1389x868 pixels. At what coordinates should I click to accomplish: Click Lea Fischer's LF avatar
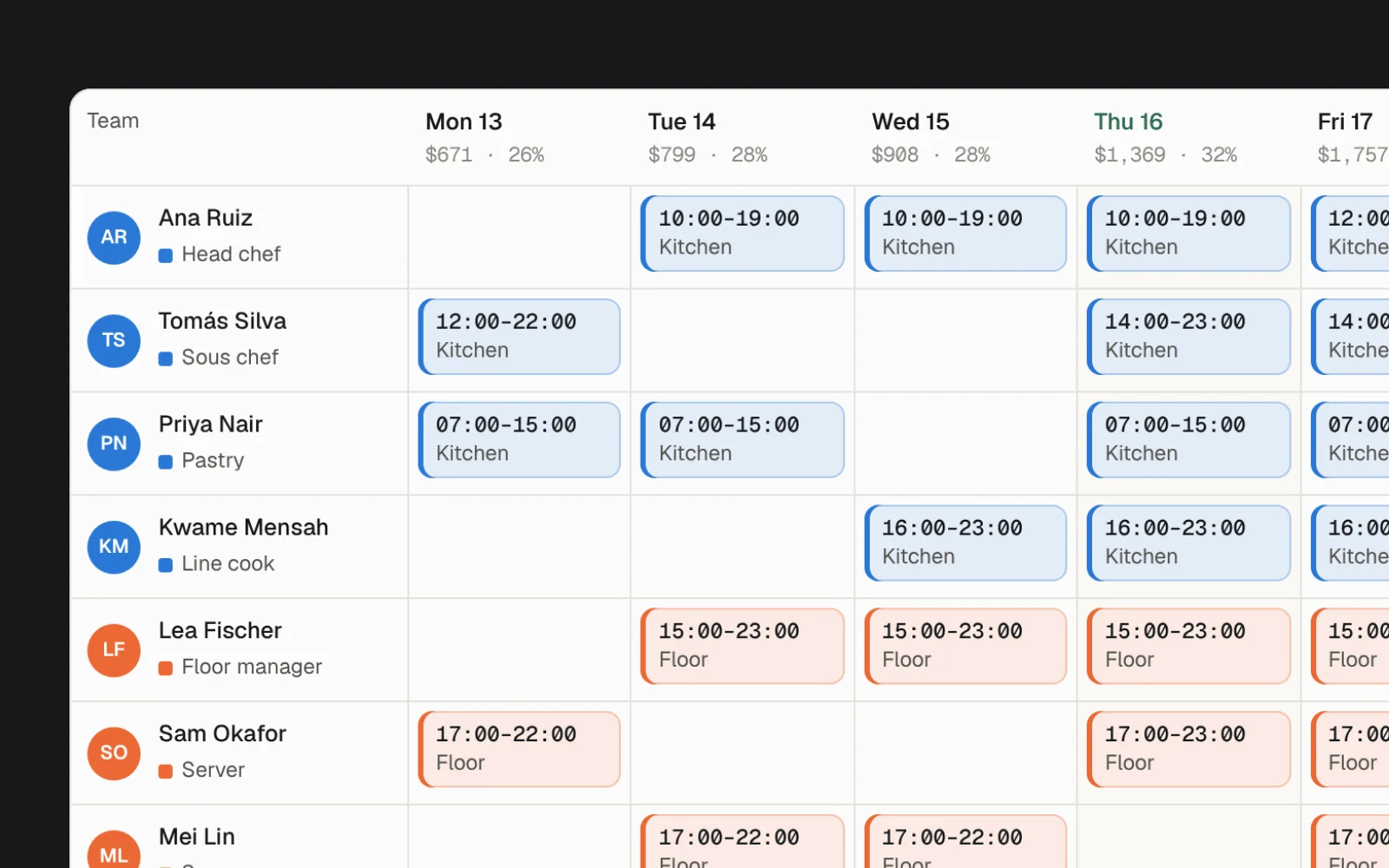[x=114, y=650]
